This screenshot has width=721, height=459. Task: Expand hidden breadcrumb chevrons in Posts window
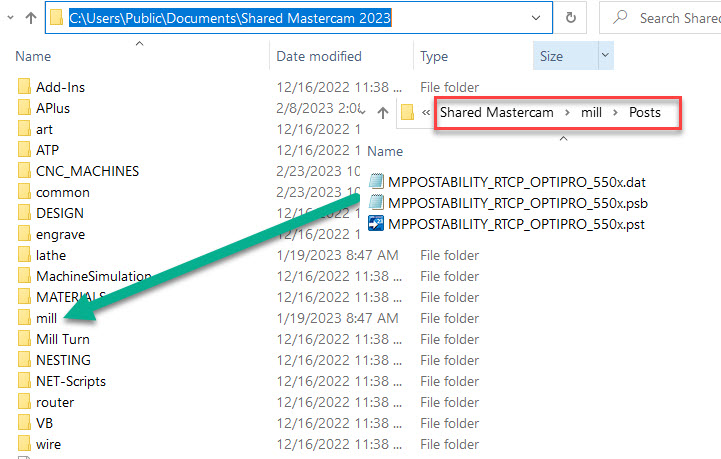pyautogui.click(x=426, y=112)
